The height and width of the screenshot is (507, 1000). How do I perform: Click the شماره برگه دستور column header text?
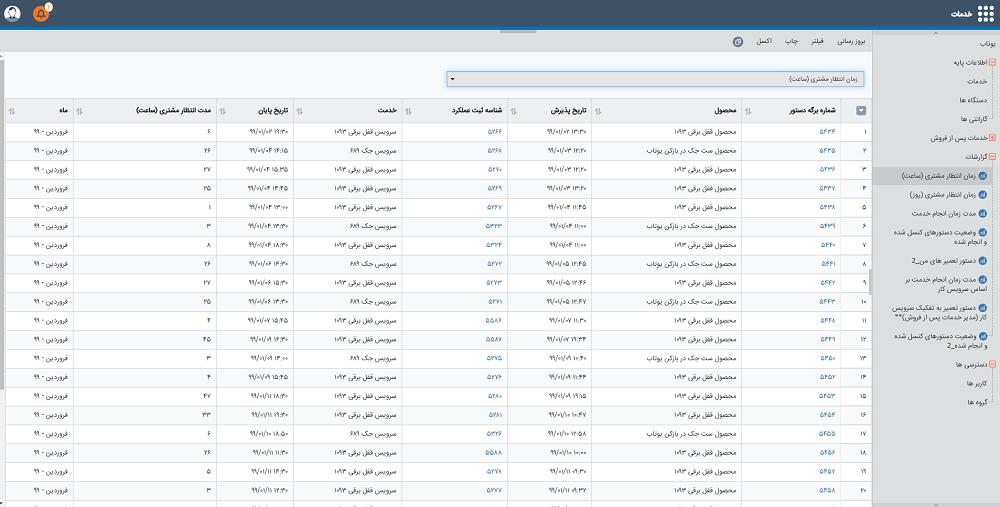(812, 111)
